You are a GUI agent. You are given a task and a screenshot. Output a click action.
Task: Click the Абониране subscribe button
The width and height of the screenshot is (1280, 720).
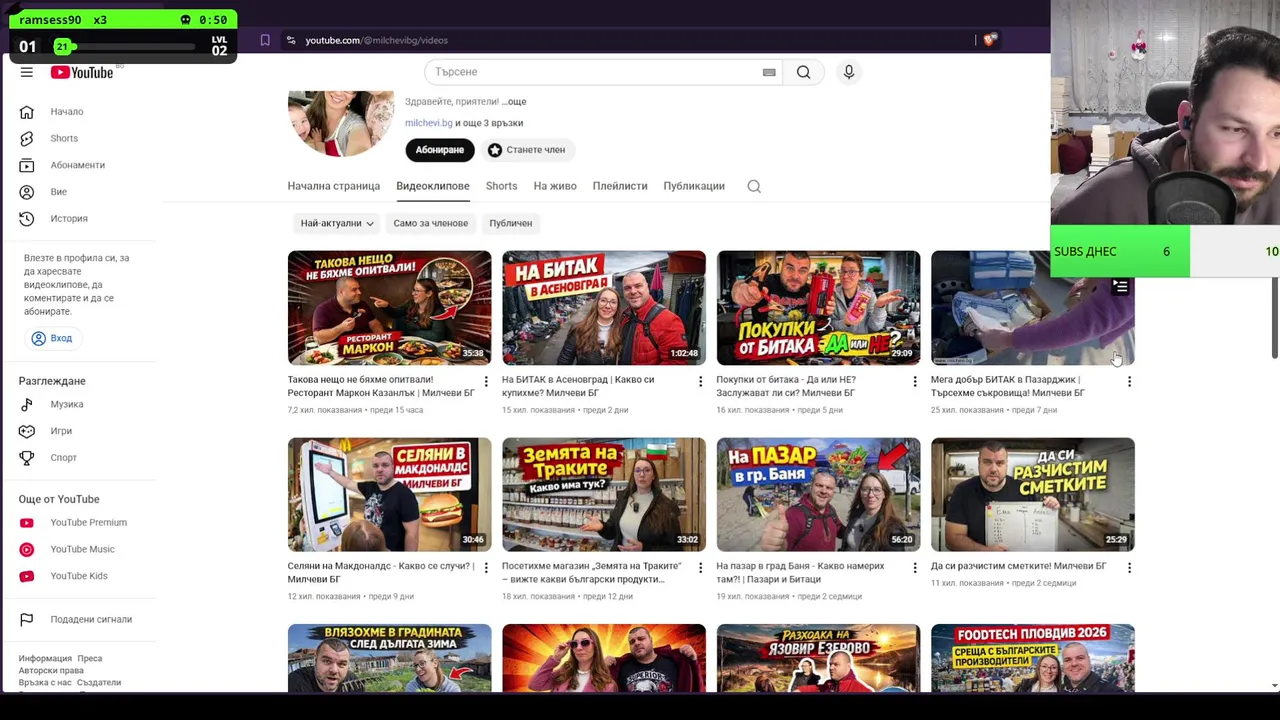(439, 150)
